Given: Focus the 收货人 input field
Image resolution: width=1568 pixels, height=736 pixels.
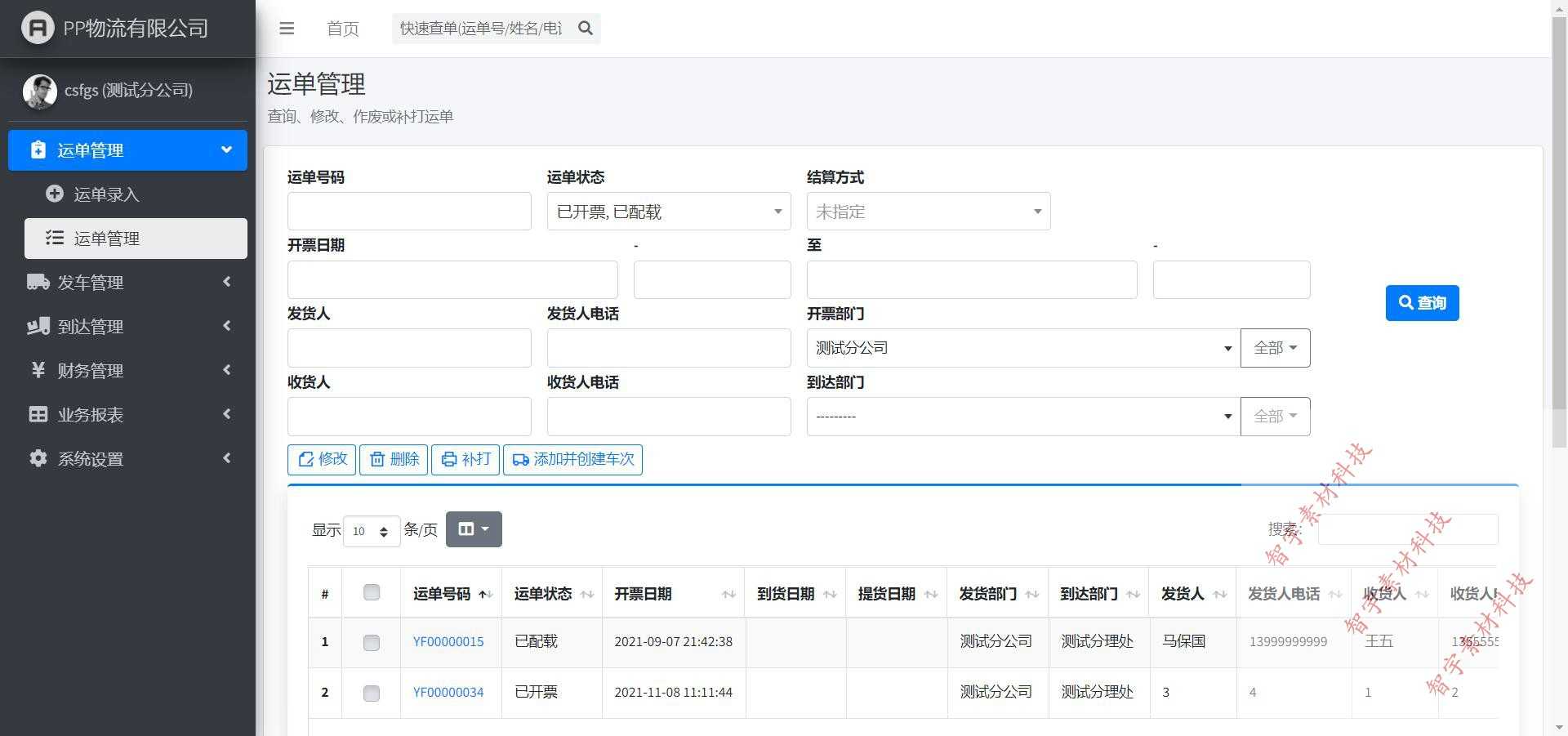Looking at the screenshot, I should (409, 417).
